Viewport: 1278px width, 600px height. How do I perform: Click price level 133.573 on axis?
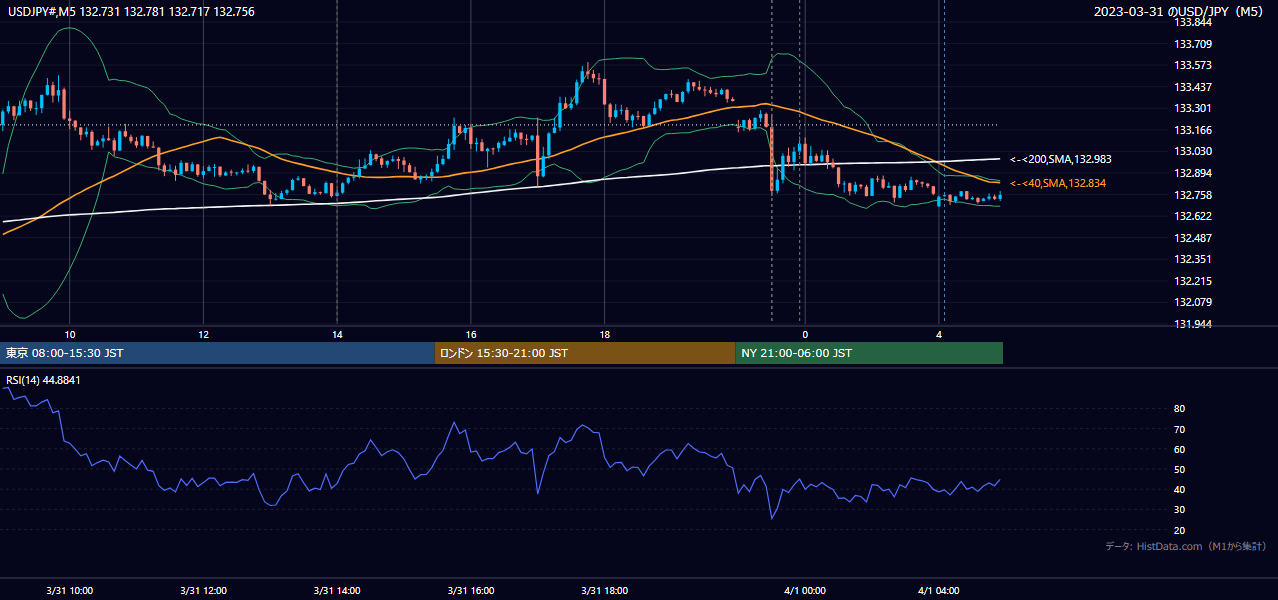(x=1192, y=65)
